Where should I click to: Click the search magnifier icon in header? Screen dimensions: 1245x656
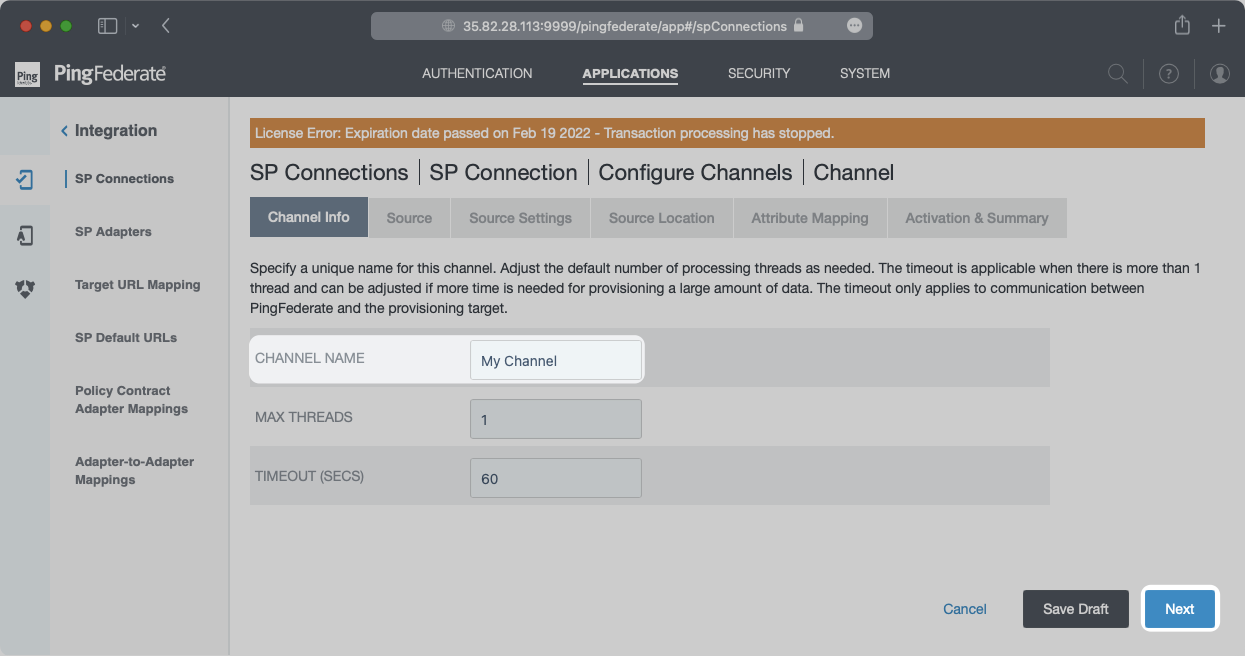[x=1118, y=74]
